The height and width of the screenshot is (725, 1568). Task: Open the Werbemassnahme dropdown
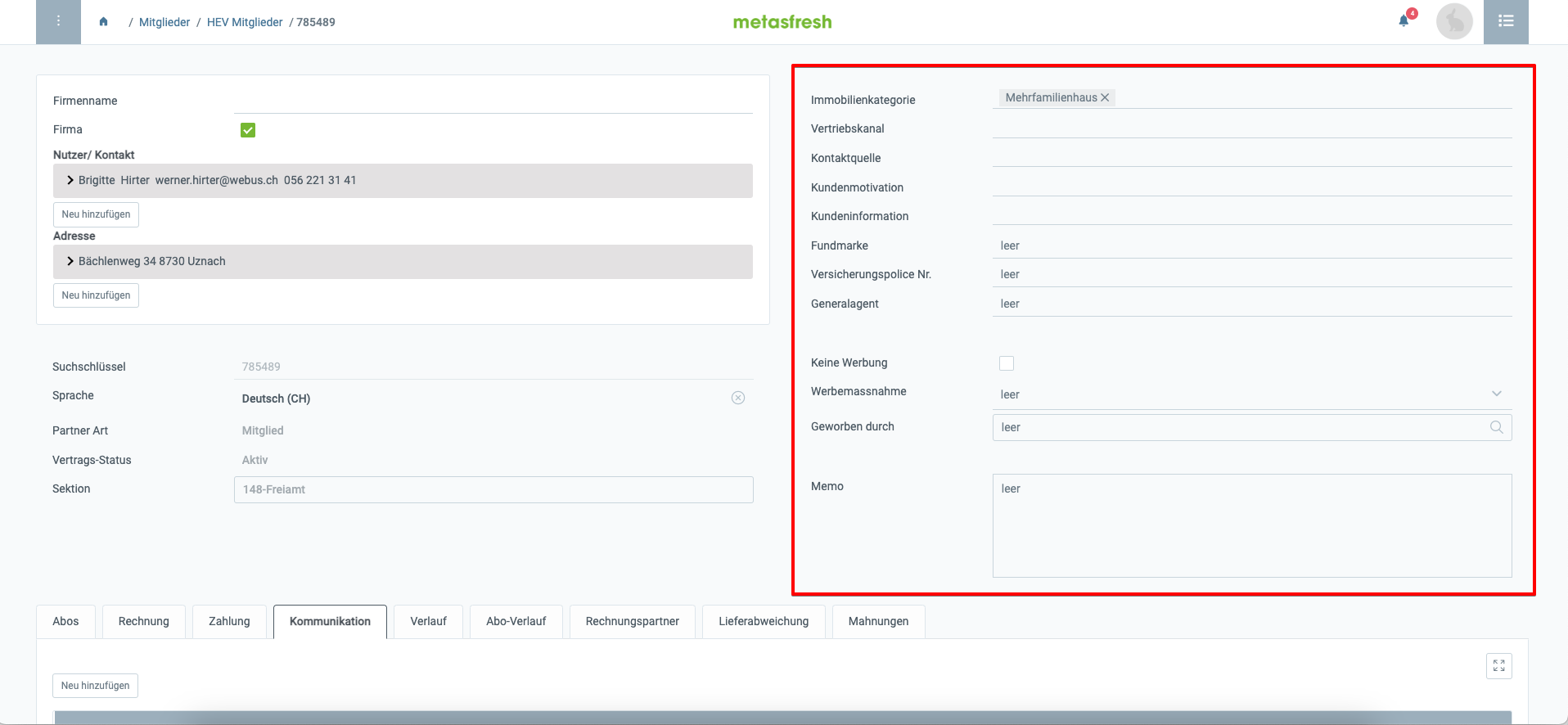click(x=1252, y=394)
